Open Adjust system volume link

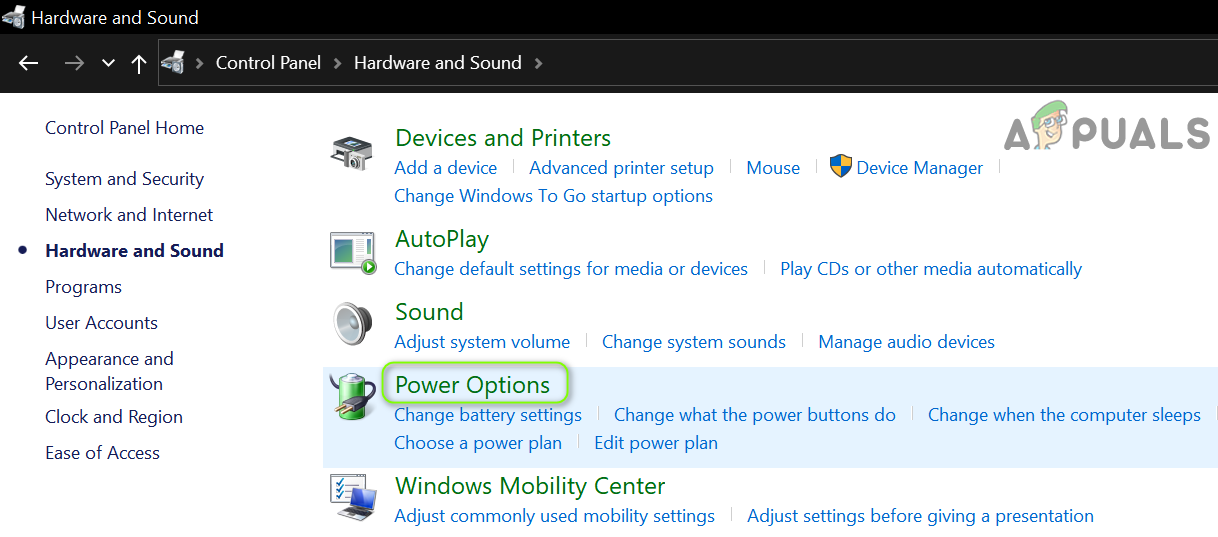[482, 342]
